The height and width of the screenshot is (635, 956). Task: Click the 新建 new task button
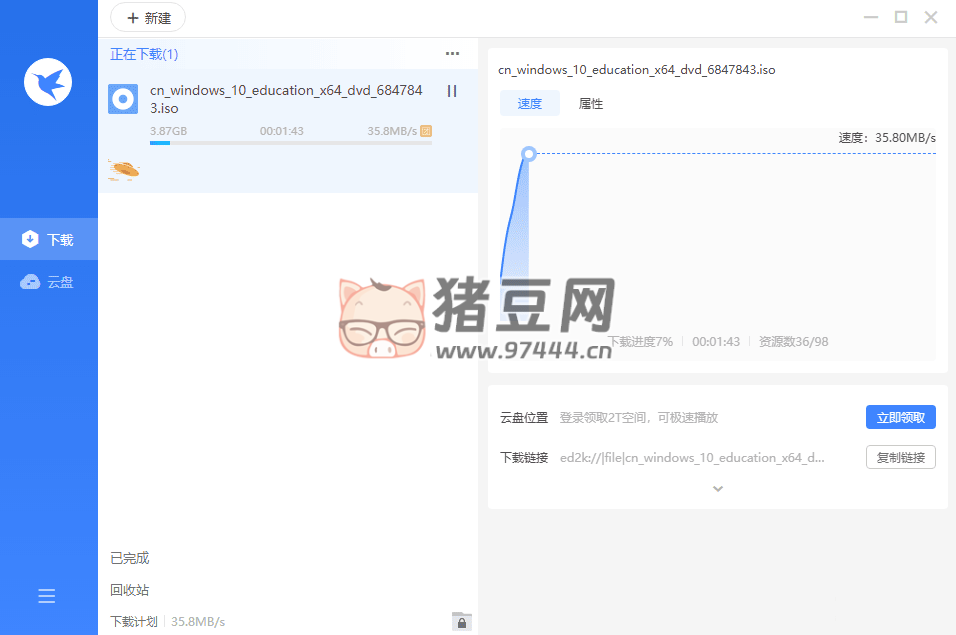tap(148, 18)
